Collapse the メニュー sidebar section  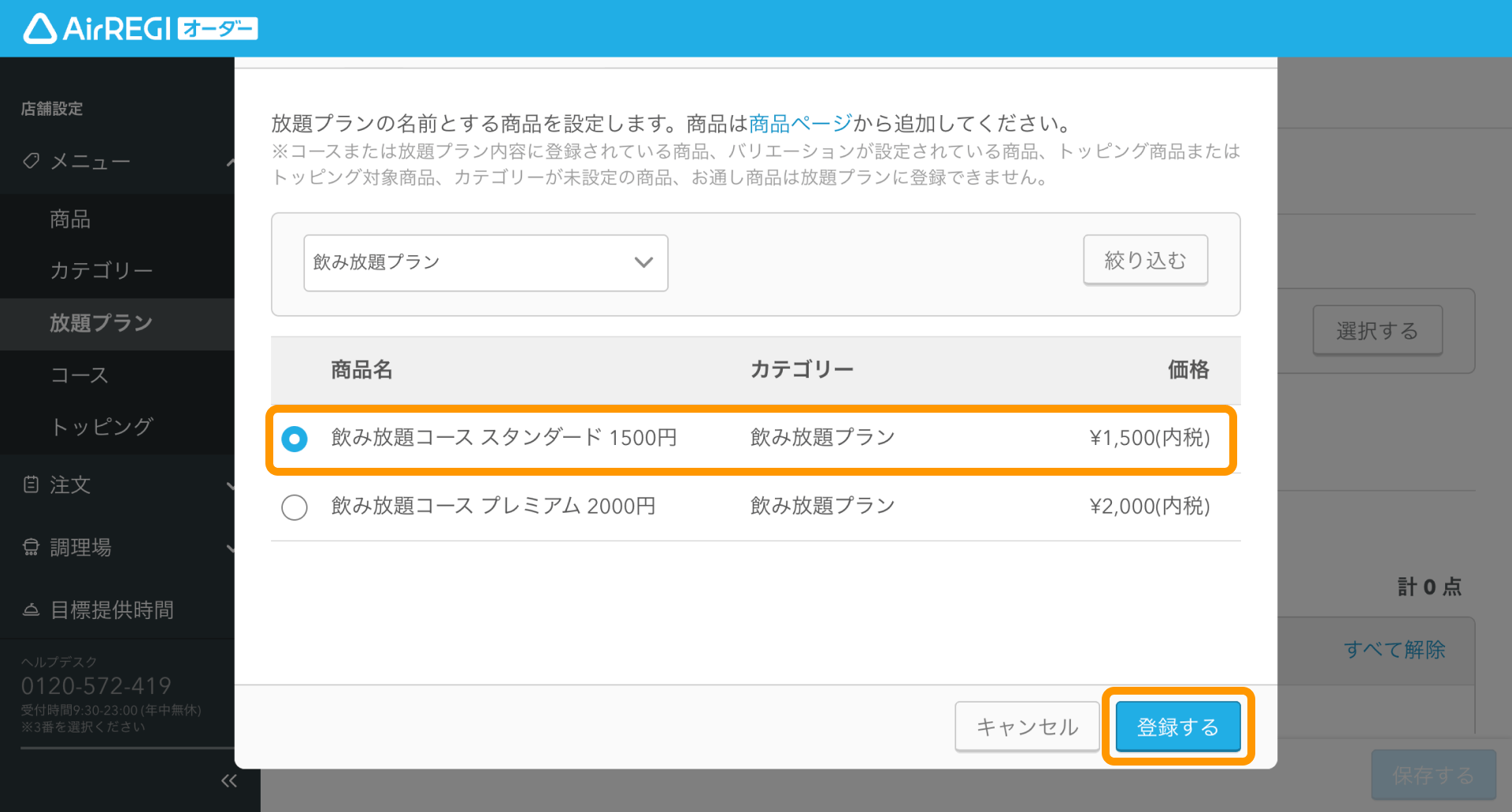[229, 161]
